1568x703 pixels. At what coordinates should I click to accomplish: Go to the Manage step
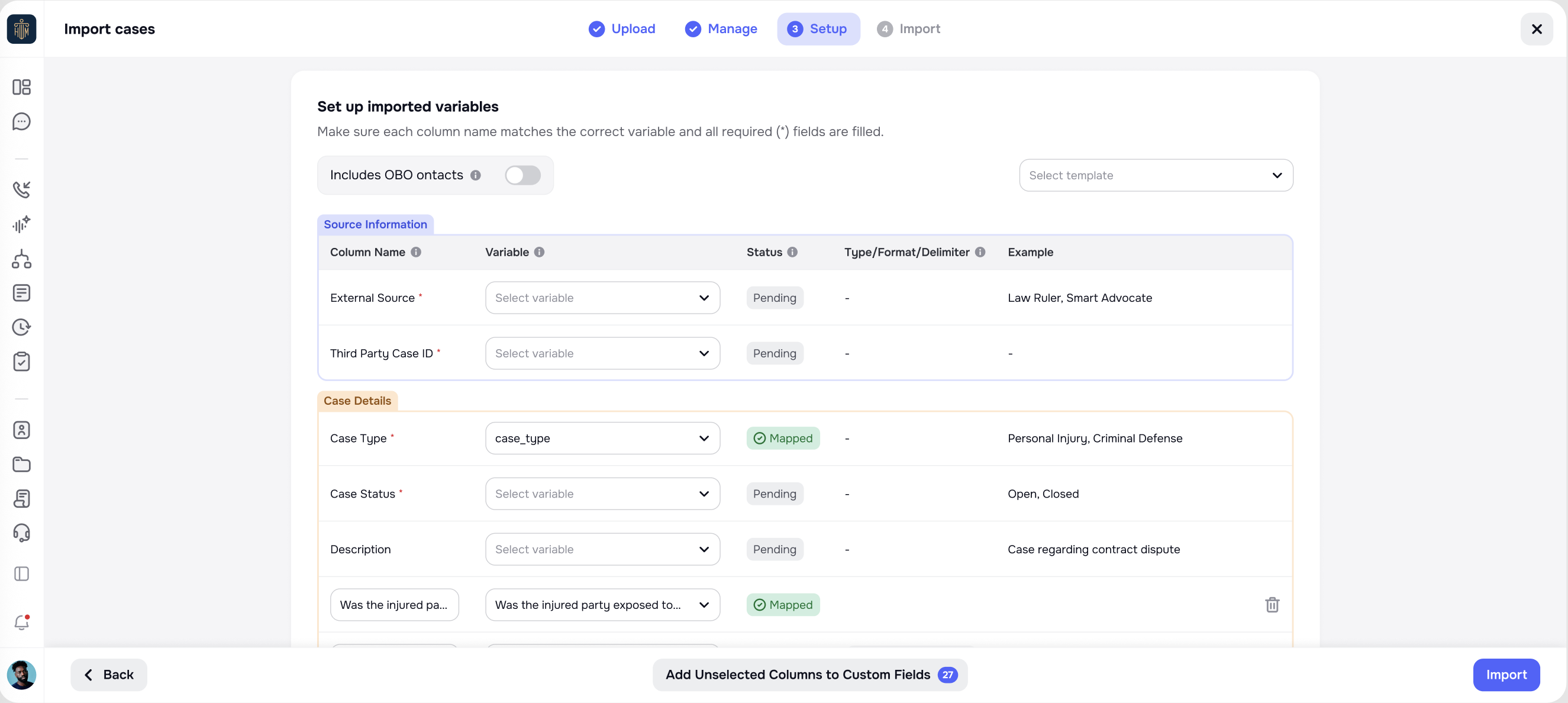[721, 28]
